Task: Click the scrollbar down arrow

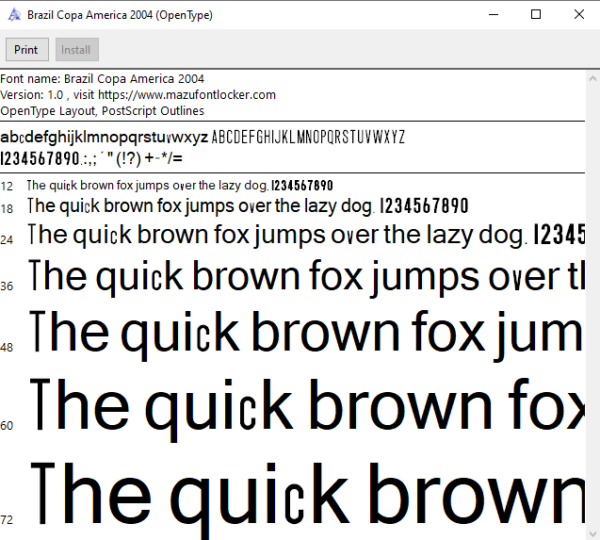Action: tap(593, 533)
